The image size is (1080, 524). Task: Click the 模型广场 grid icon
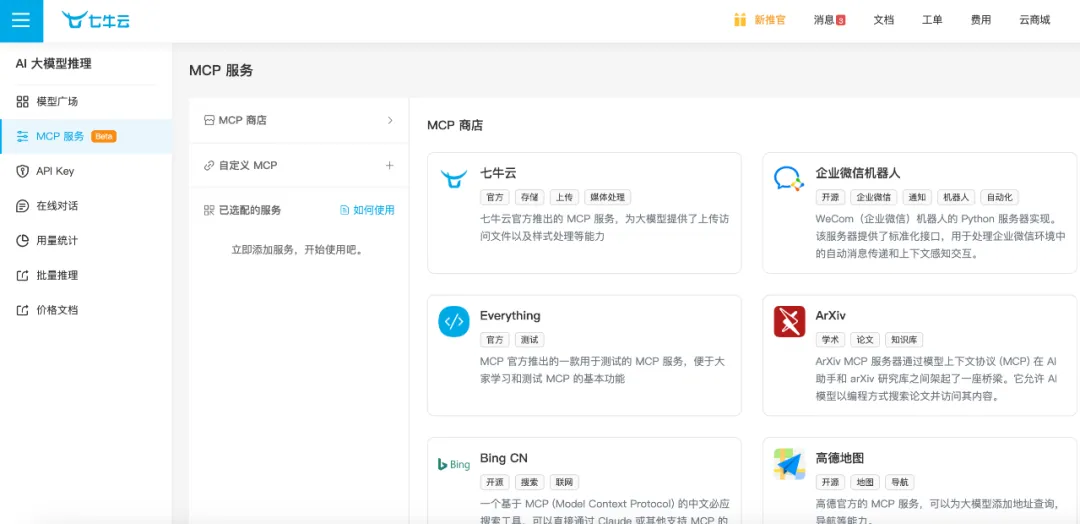pos(23,102)
